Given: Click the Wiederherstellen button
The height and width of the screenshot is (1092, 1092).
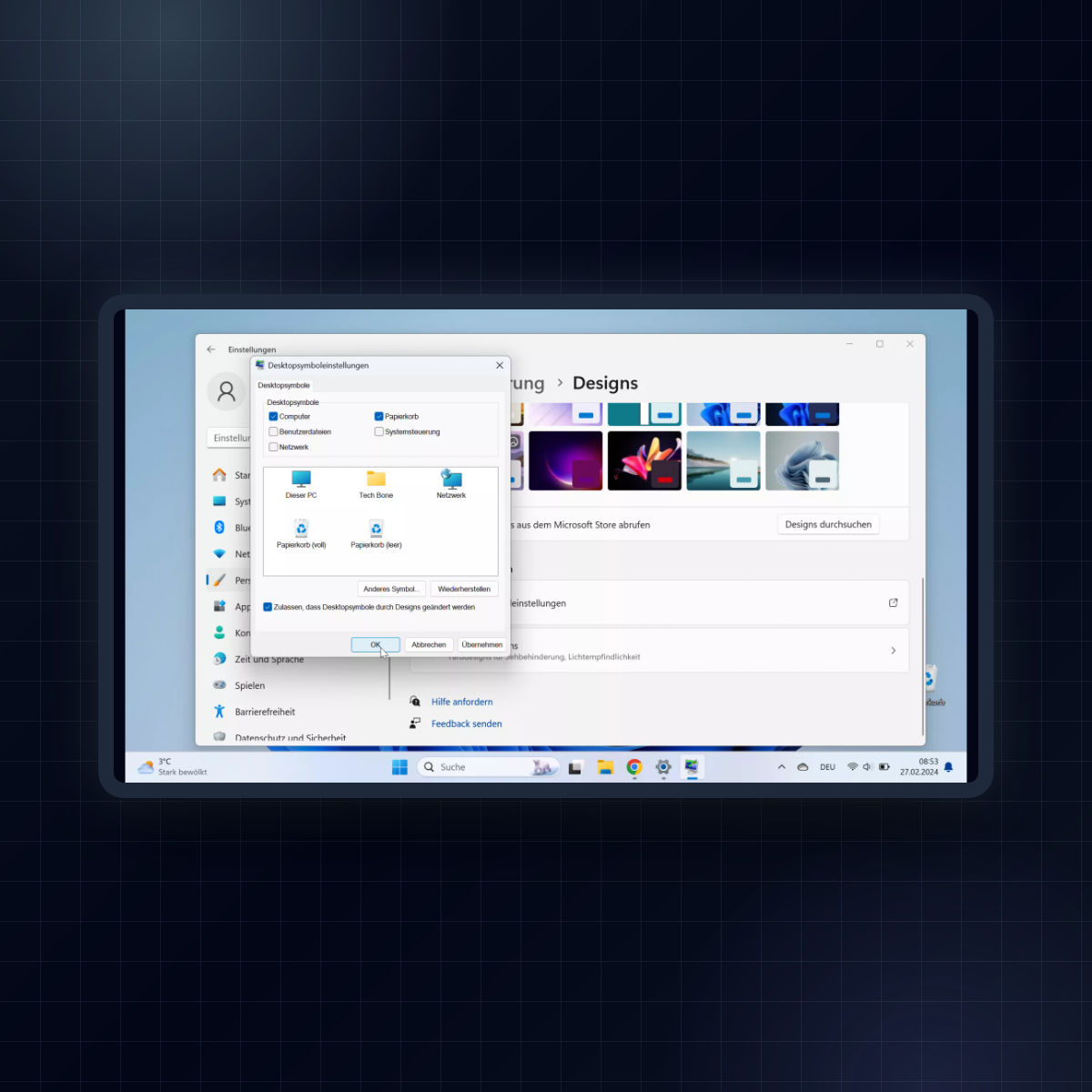Looking at the screenshot, I should point(464,589).
